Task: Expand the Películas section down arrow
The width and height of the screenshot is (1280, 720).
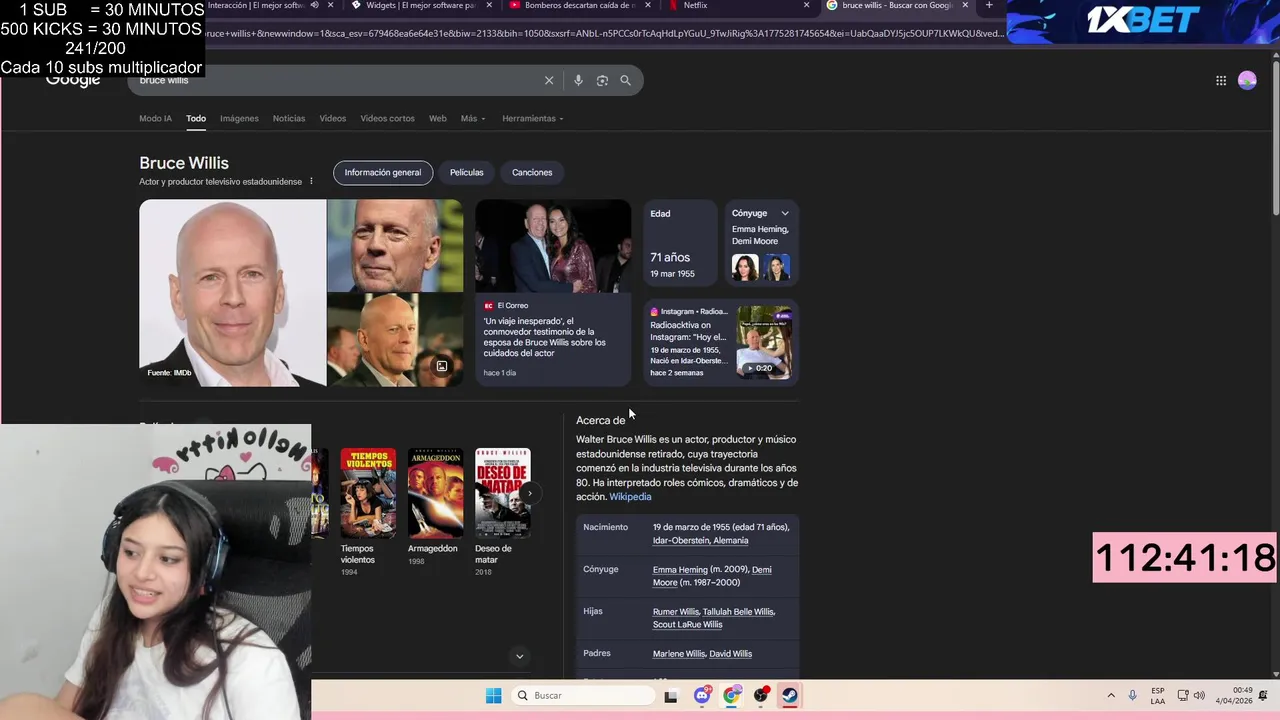Action: pyautogui.click(x=519, y=656)
